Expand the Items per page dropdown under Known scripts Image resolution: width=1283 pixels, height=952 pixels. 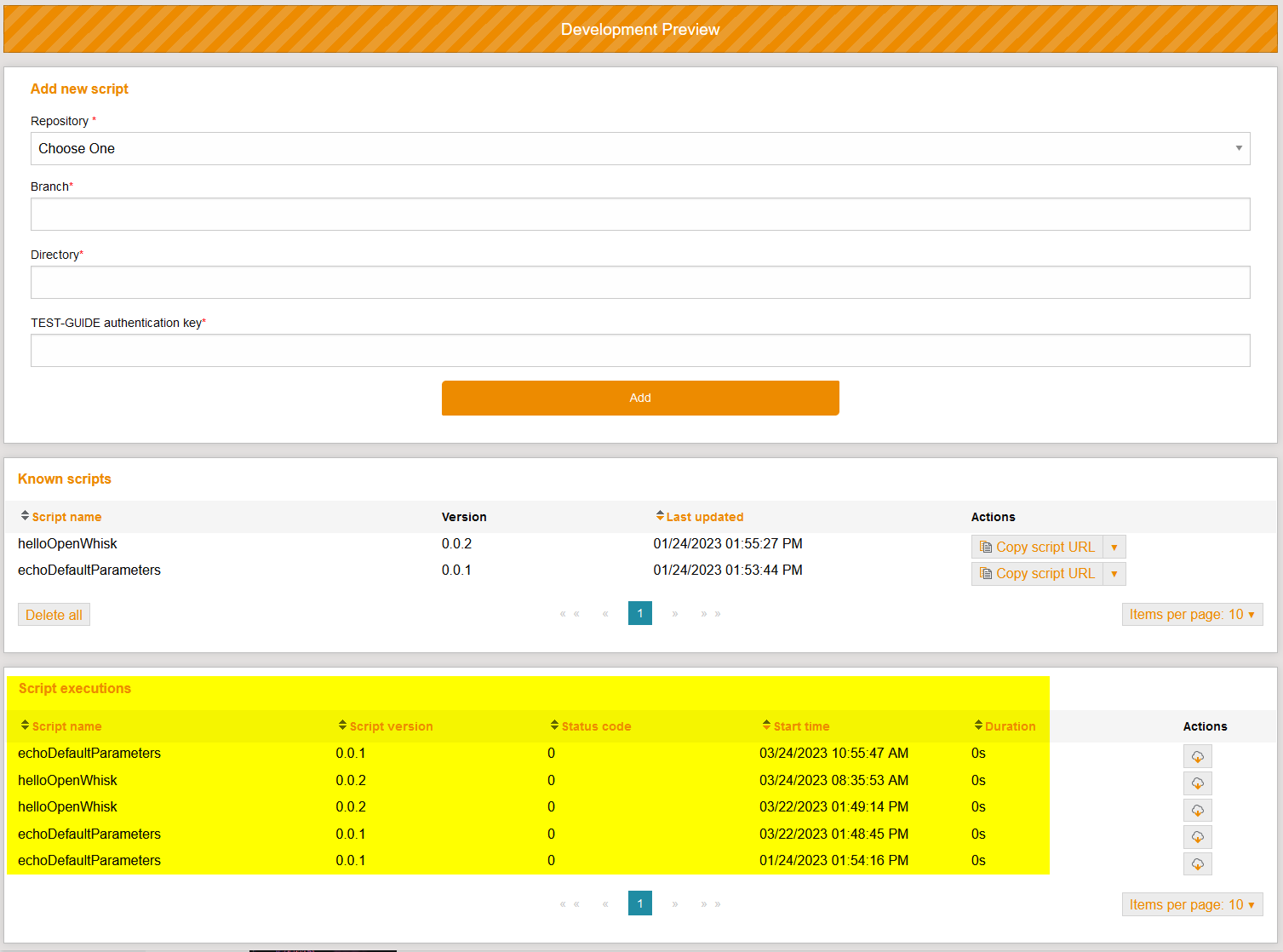[x=1192, y=614]
